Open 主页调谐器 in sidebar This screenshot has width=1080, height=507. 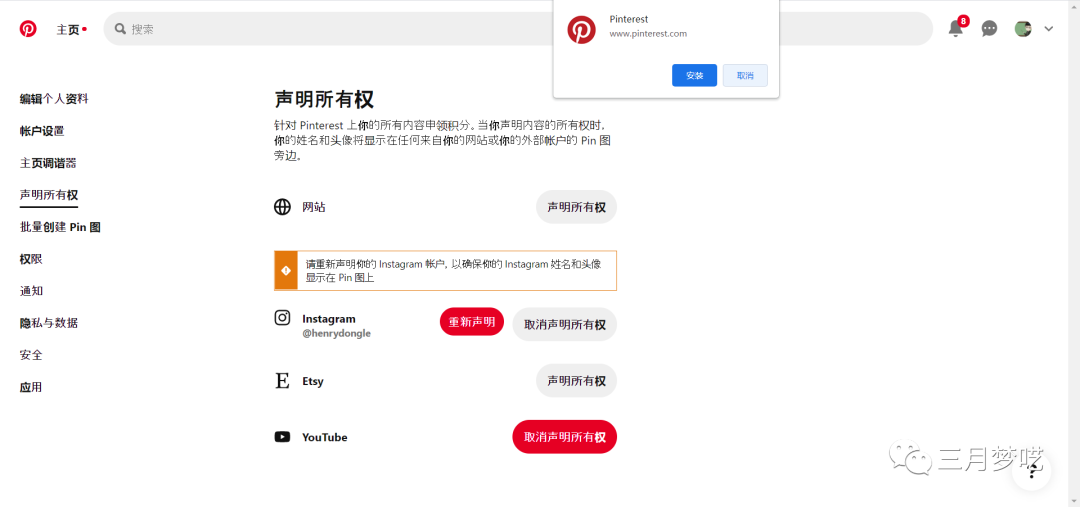[48, 163]
